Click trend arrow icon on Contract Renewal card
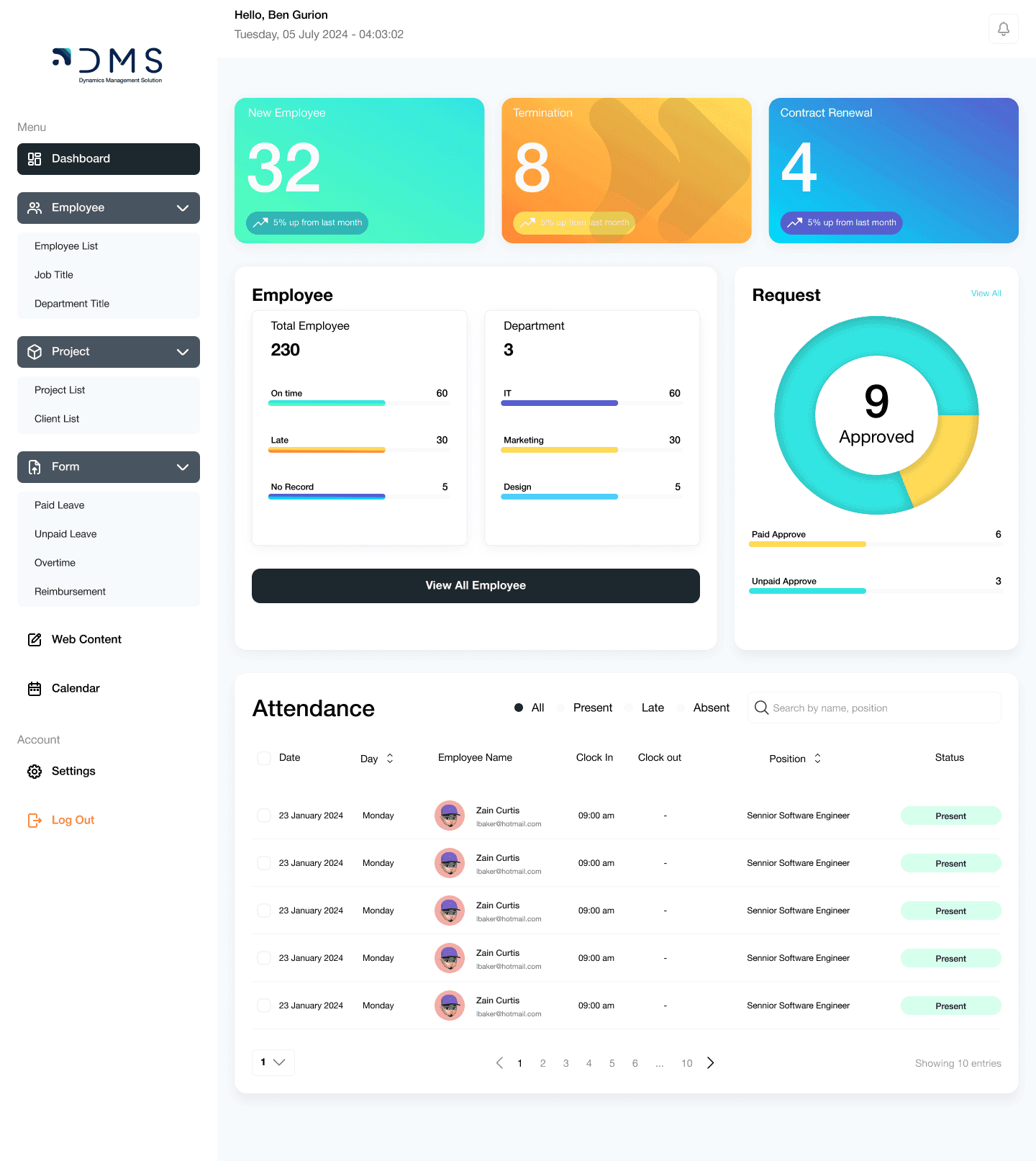The image size is (1036, 1161). click(795, 223)
